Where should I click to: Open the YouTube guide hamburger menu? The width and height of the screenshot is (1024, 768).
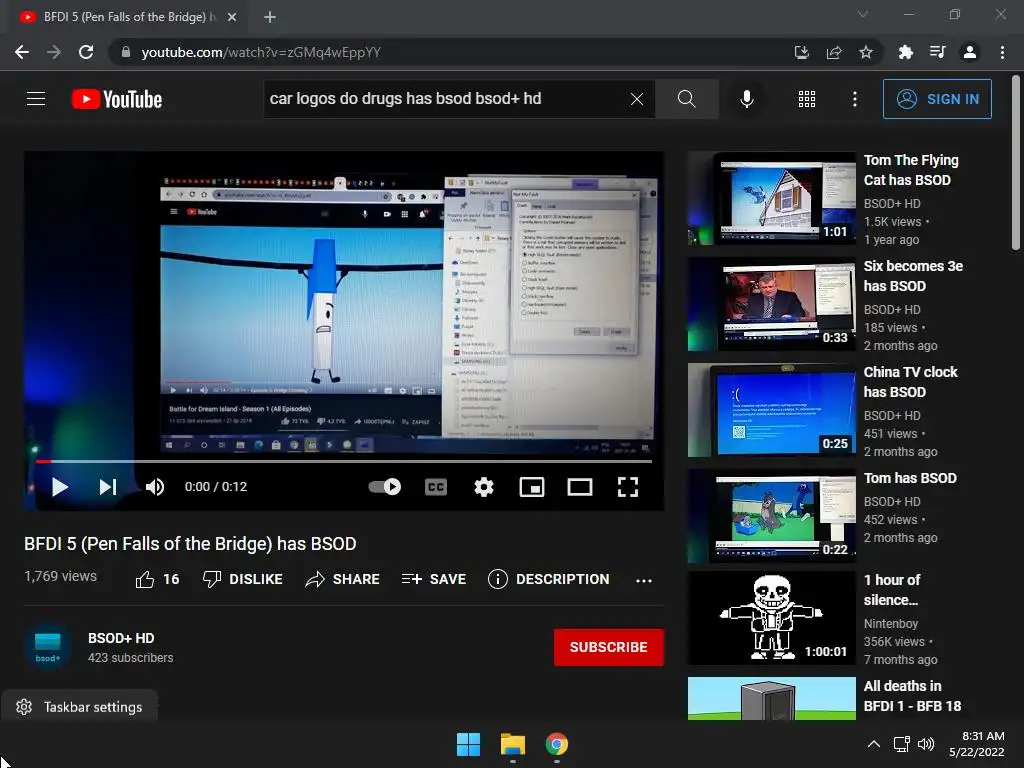pos(36,99)
